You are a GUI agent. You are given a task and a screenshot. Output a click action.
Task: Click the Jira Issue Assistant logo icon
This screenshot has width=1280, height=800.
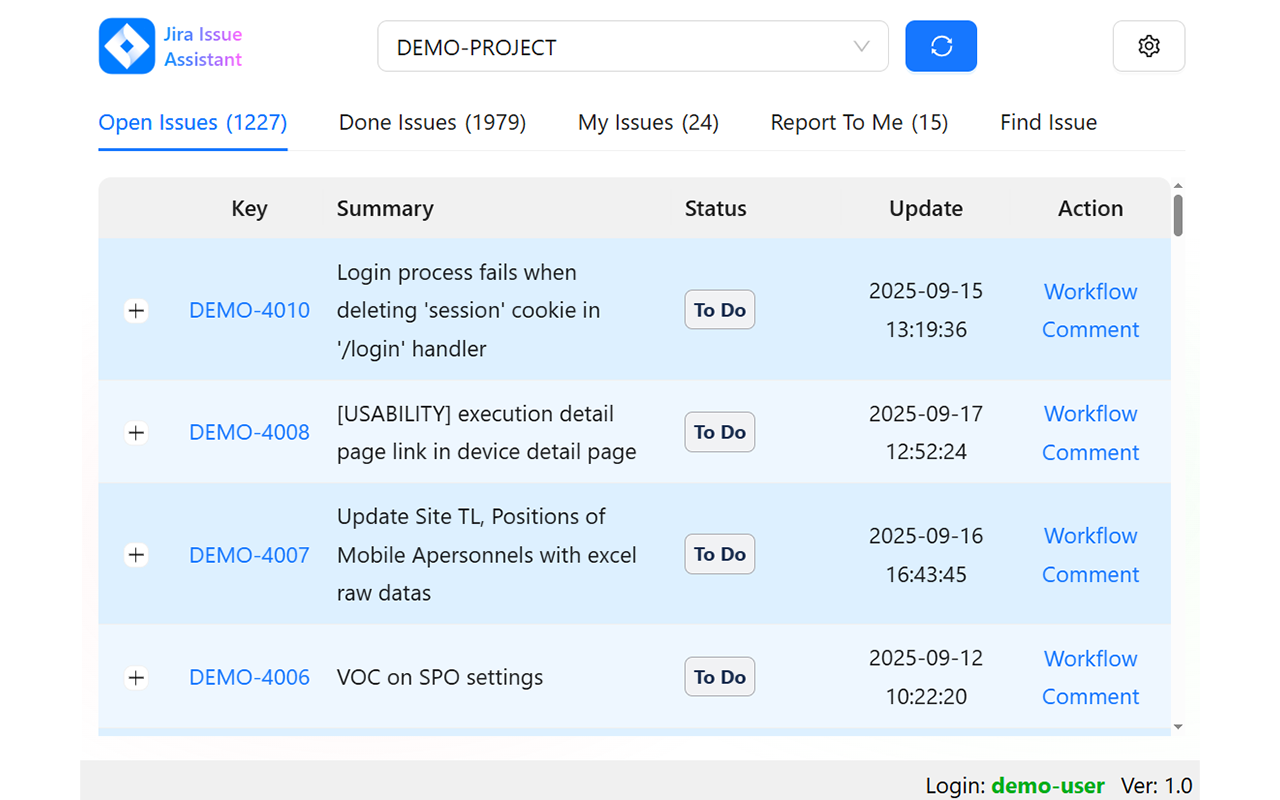127,46
